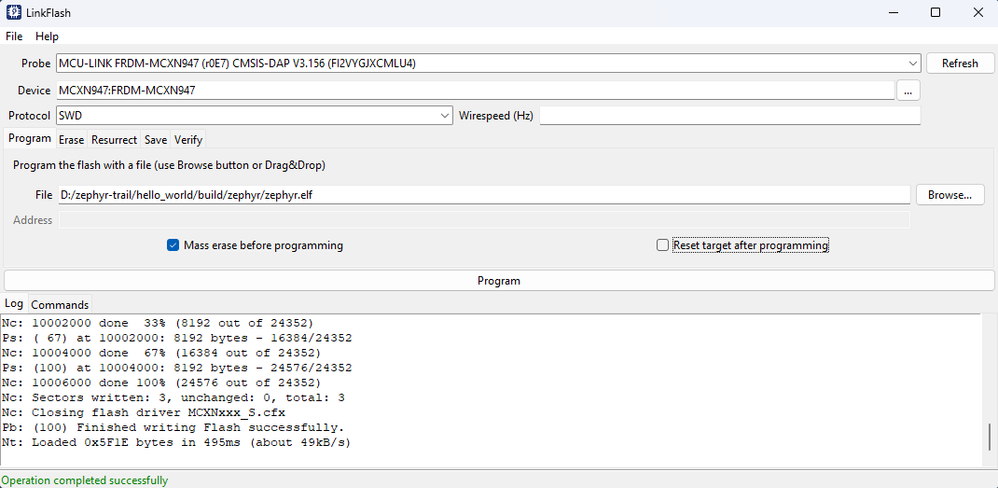The height and width of the screenshot is (488, 998).
Task: Uncheck Mass erase before programming
Action: (x=173, y=245)
